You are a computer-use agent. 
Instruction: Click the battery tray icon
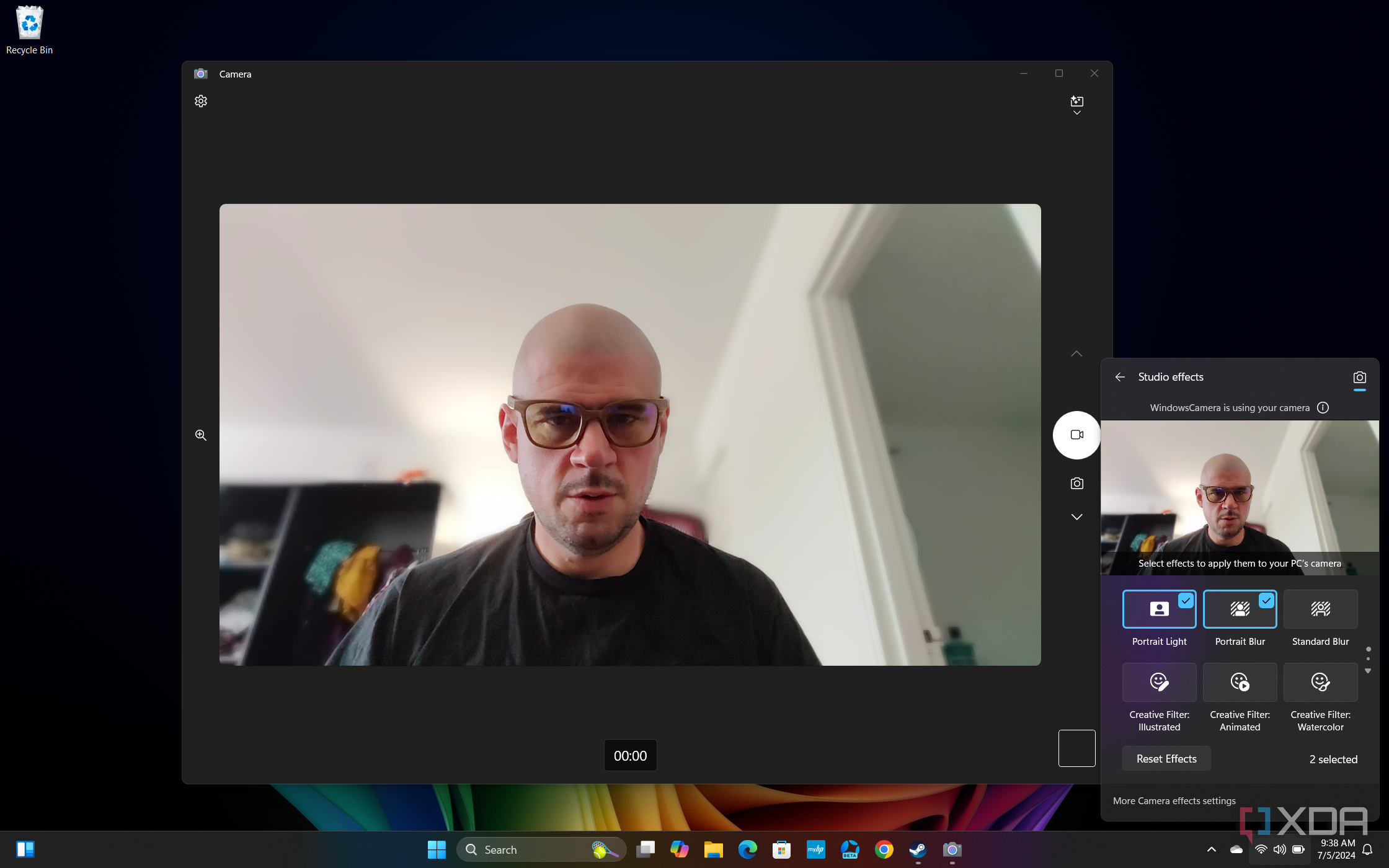pos(1298,849)
